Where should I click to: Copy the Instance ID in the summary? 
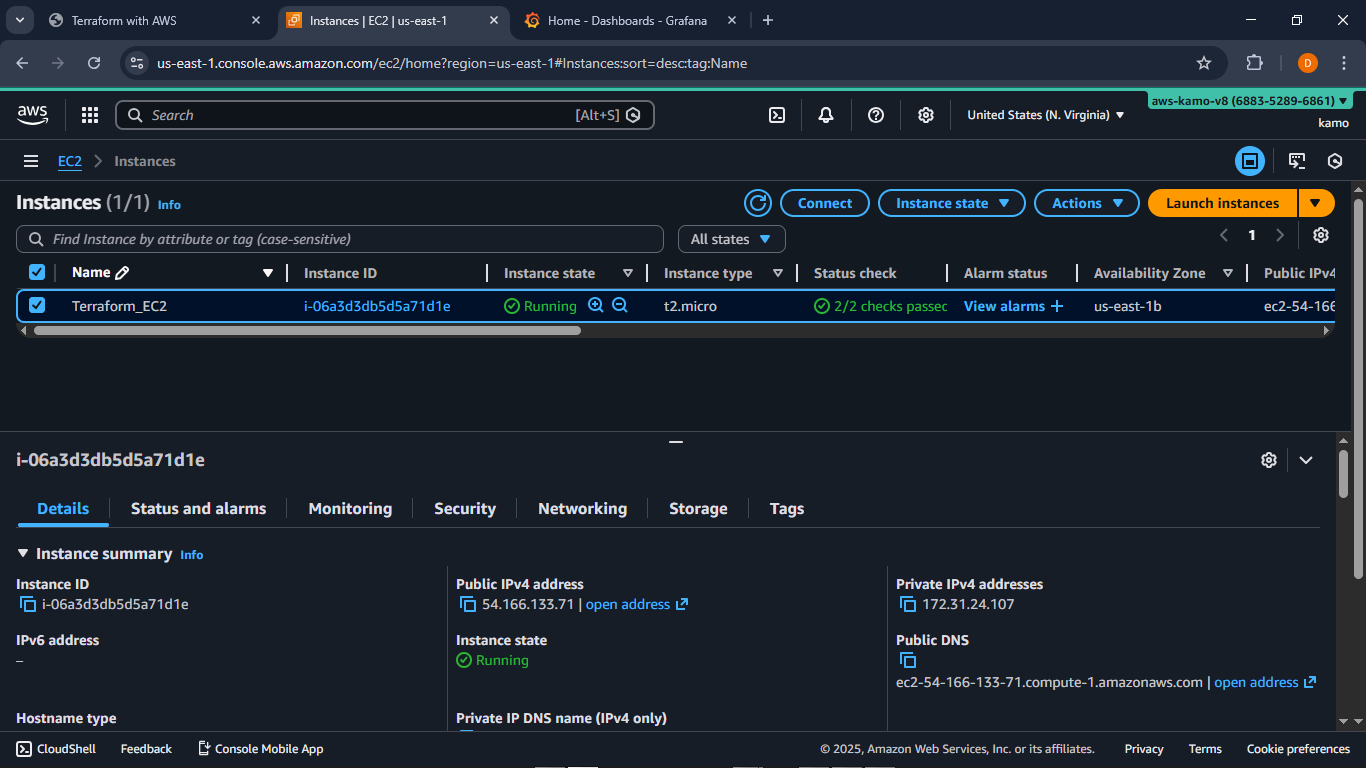pyautogui.click(x=28, y=604)
